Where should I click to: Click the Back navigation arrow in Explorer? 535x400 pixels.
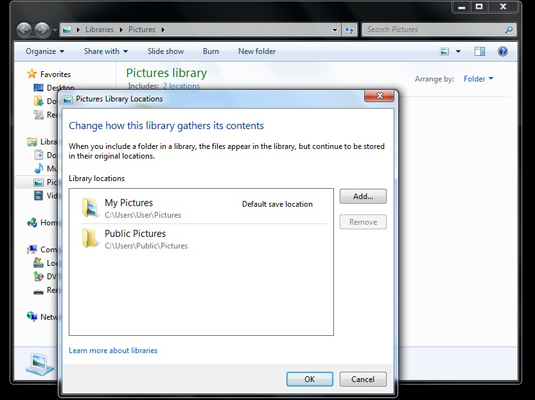(25, 30)
